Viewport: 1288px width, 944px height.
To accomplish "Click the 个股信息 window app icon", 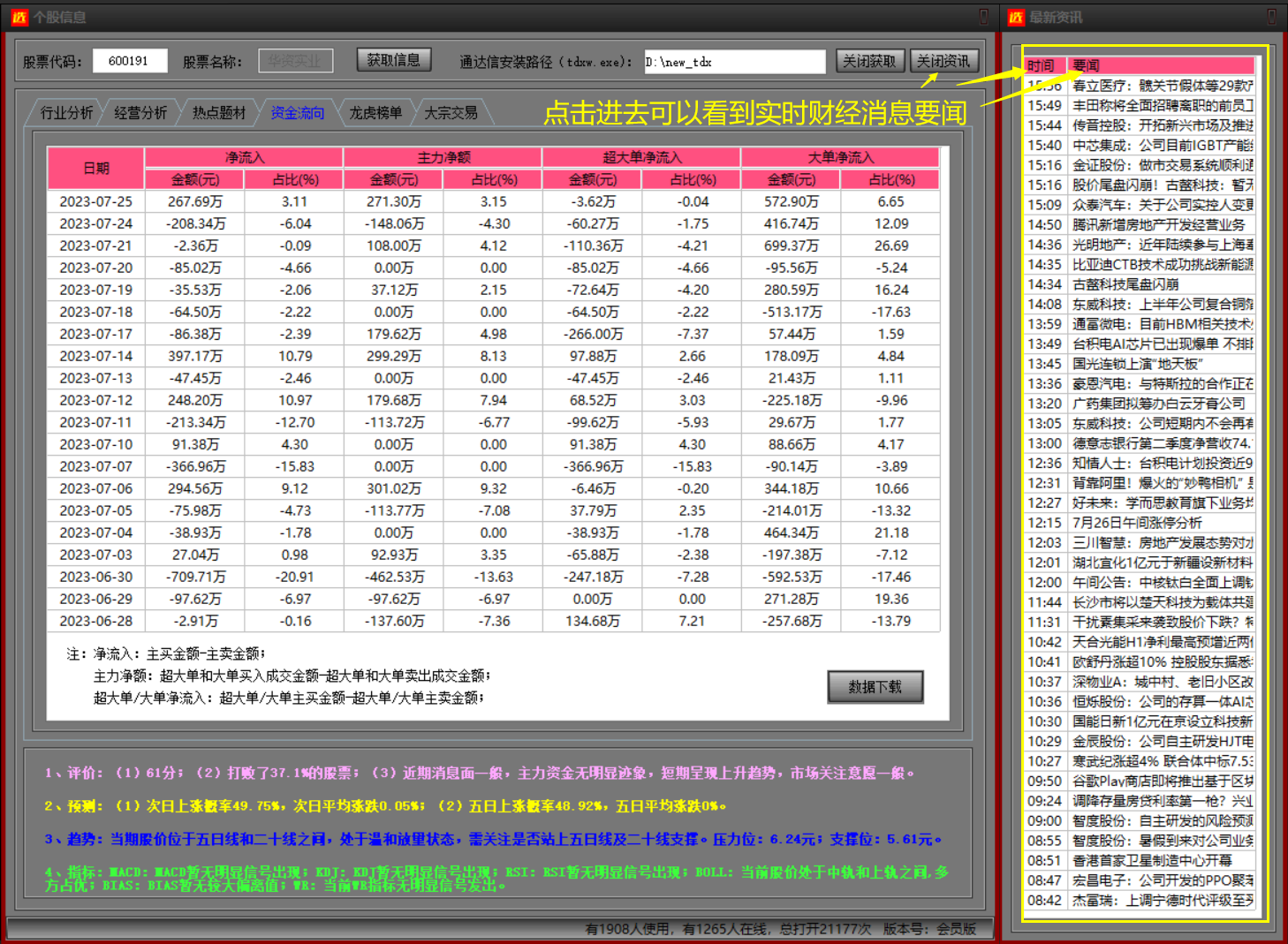I will pos(19,18).
